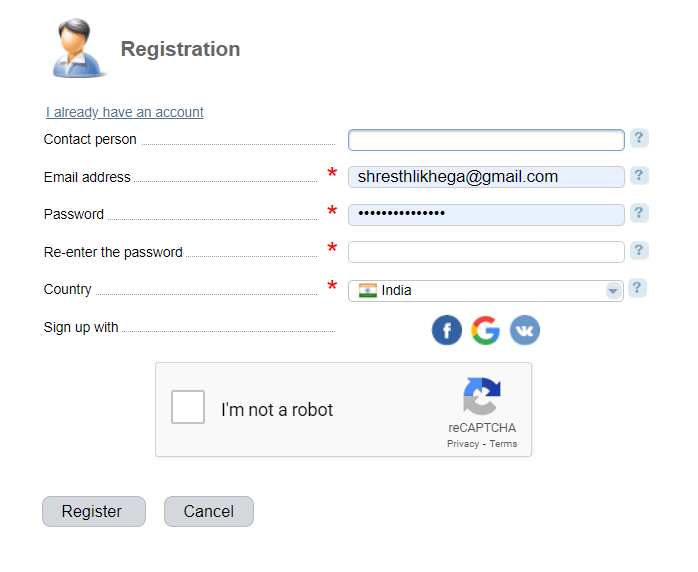Open help for Contact person field
The image size is (698, 572).
click(639, 138)
